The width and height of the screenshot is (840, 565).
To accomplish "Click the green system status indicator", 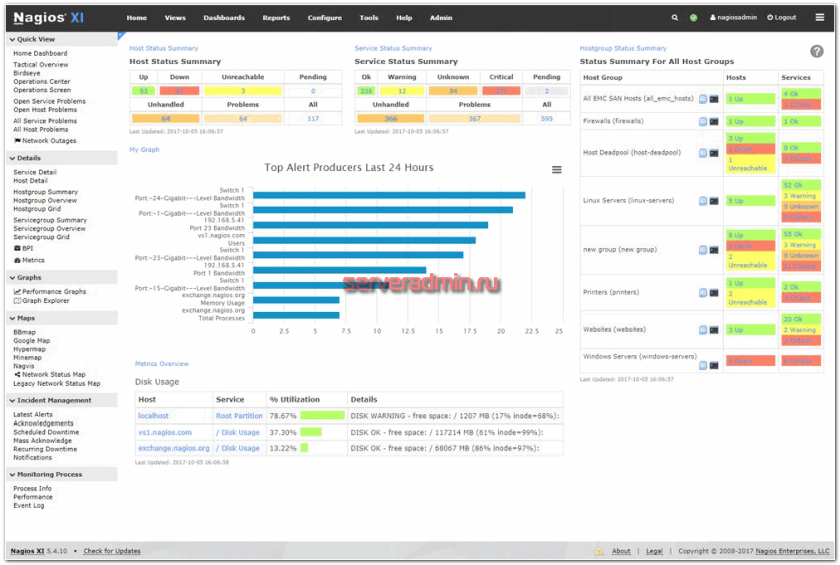I will 693,18.
